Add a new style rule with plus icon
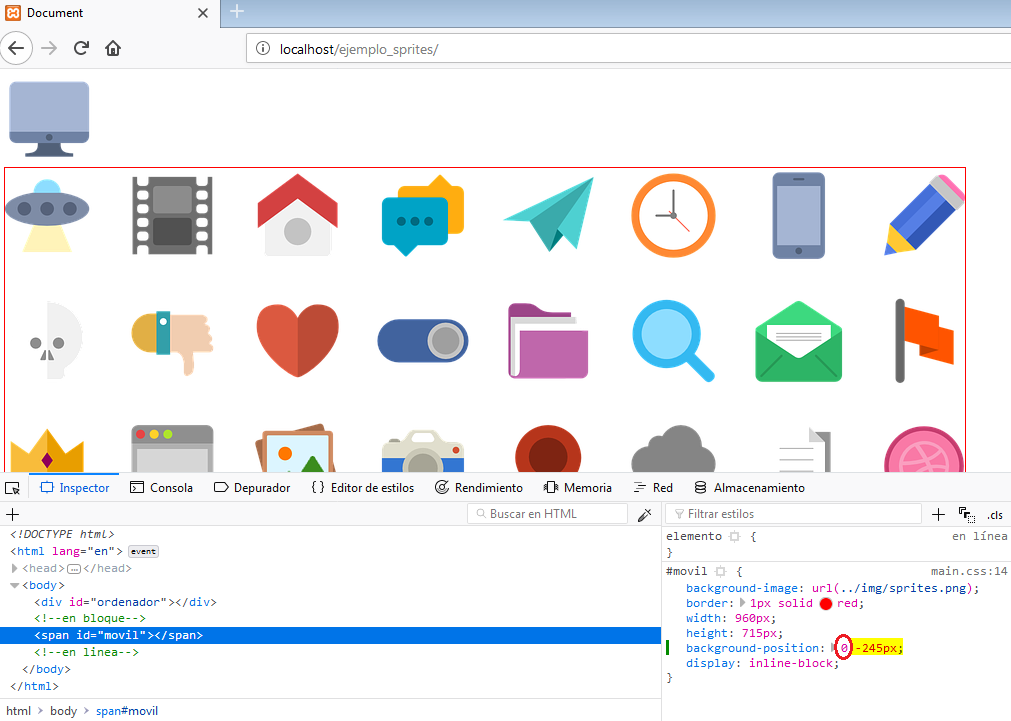 click(x=938, y=514)
